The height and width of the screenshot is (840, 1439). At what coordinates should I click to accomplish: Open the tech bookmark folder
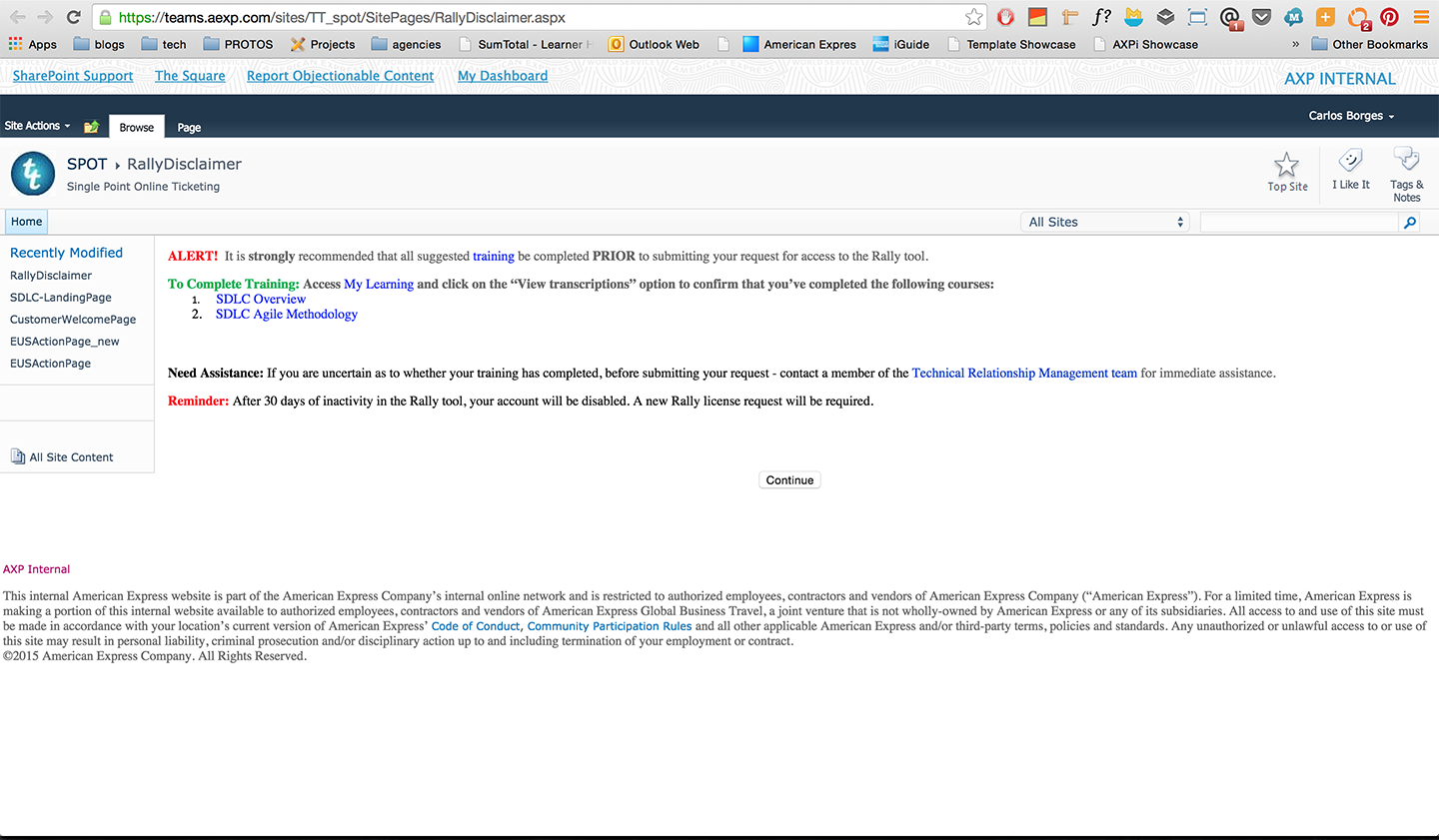[164, 44]
